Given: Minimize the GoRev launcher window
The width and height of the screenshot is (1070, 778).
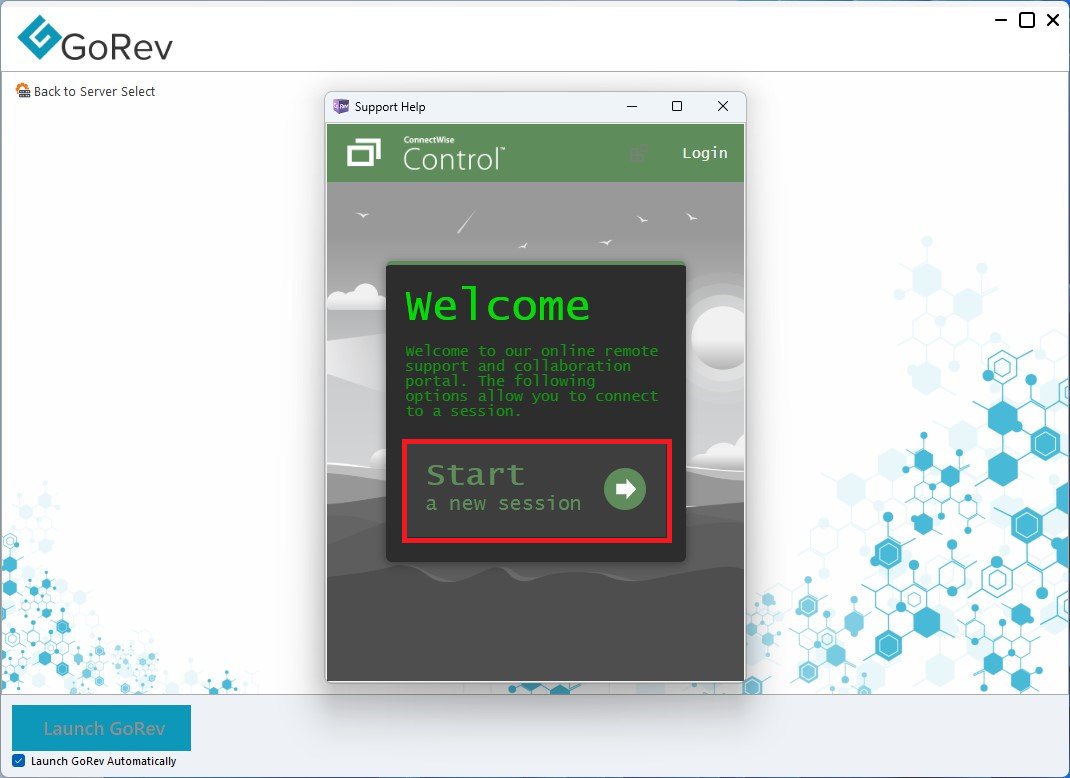Looking at the screenshot, I should coord(1001,20).
